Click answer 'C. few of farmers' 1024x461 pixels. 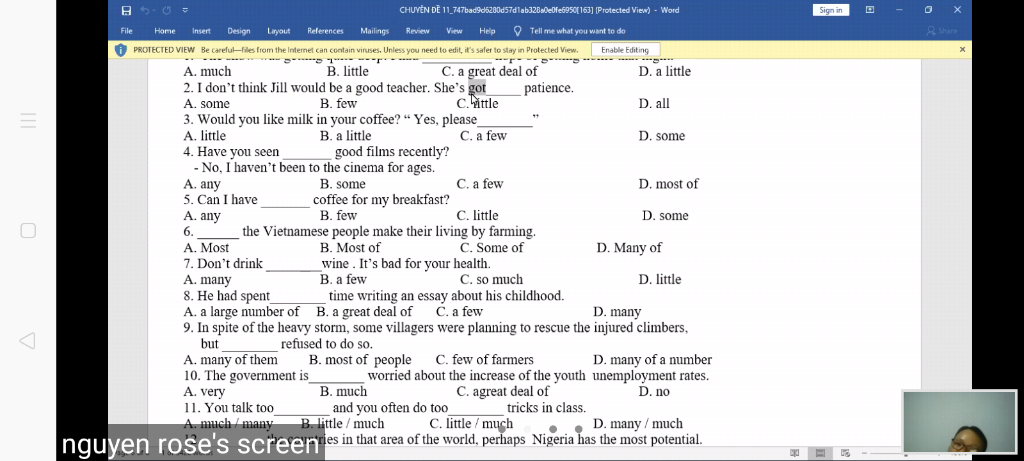(x=485, y=360)
